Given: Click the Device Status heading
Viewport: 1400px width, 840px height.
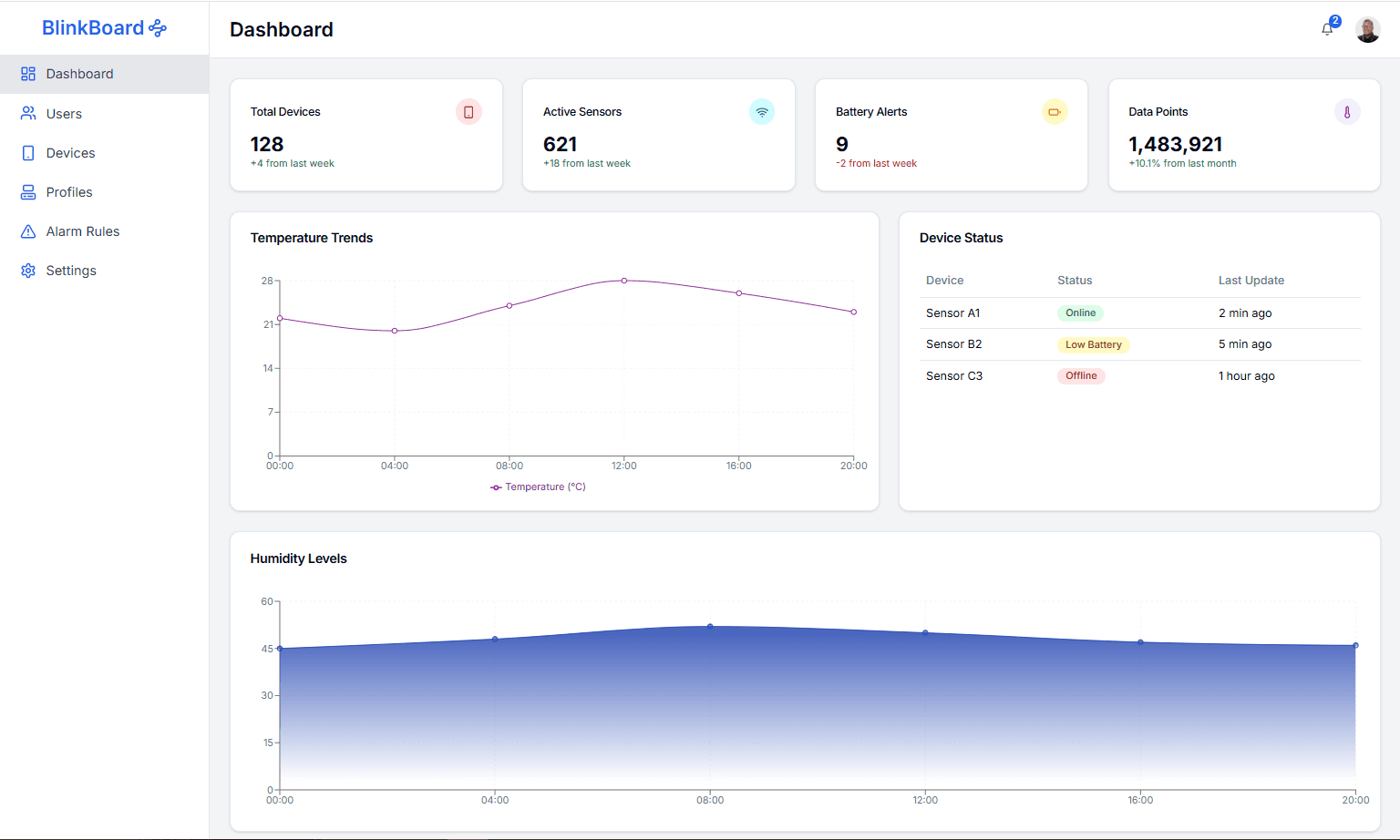Looking at the screenshot, I should click(x=961, y=238).
